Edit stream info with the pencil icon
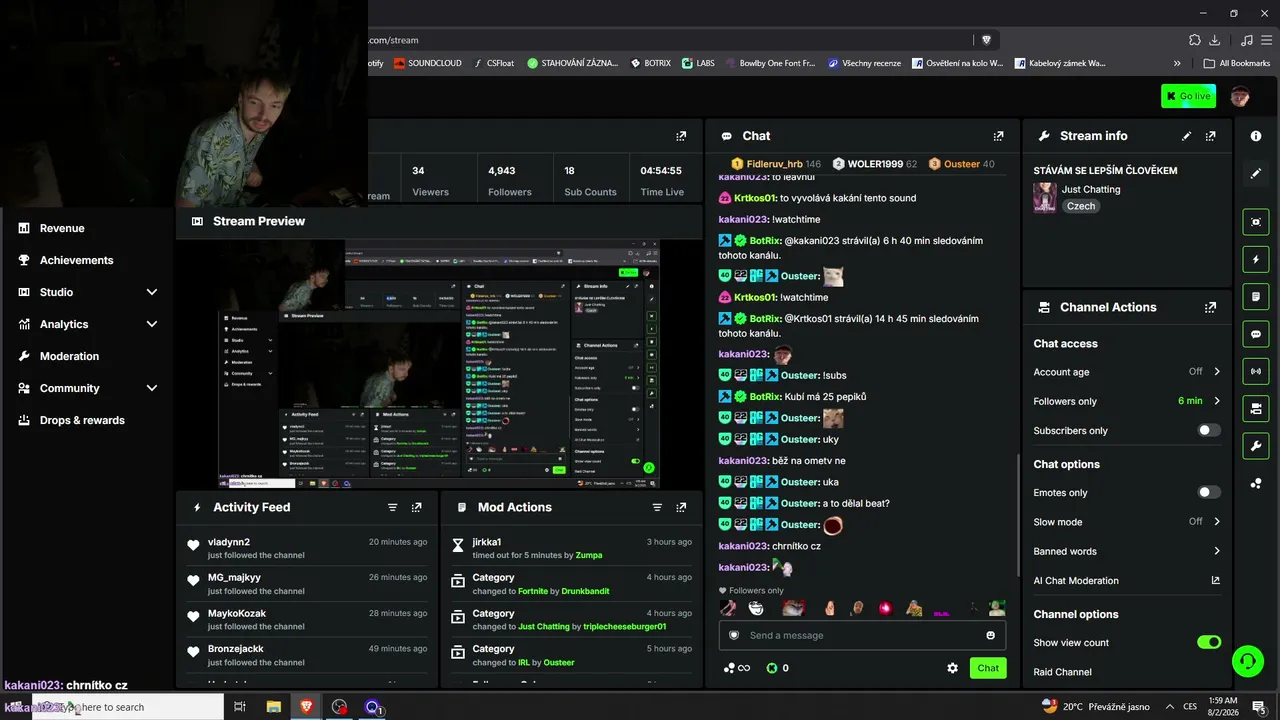Screen dimensions: 1280x720 (x=1187, y=136)
